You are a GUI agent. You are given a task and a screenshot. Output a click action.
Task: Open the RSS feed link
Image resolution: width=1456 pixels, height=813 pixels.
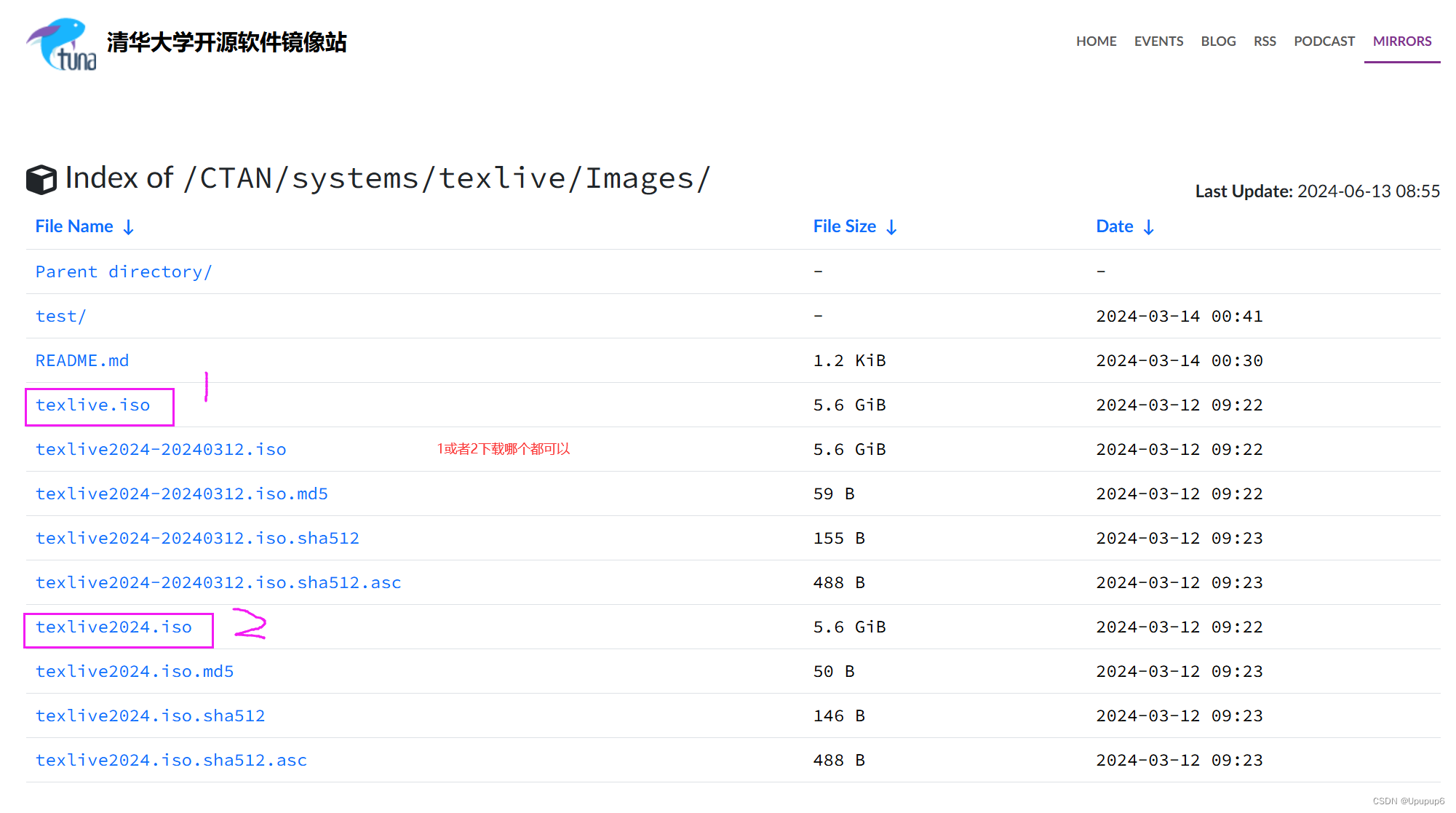click(x=1265, y=41)
